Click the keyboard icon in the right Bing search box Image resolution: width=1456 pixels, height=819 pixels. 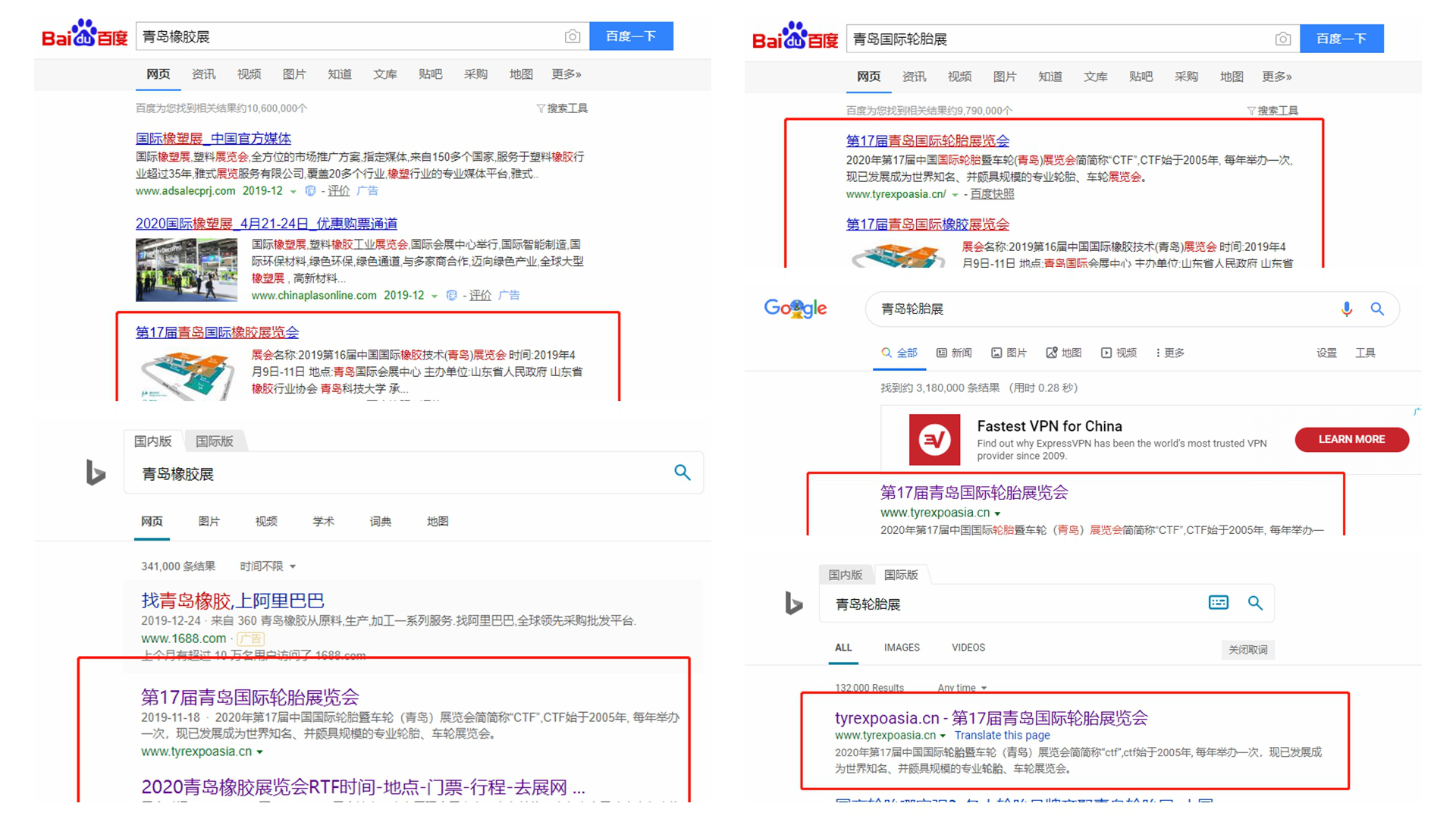(x=1218, y=603)
